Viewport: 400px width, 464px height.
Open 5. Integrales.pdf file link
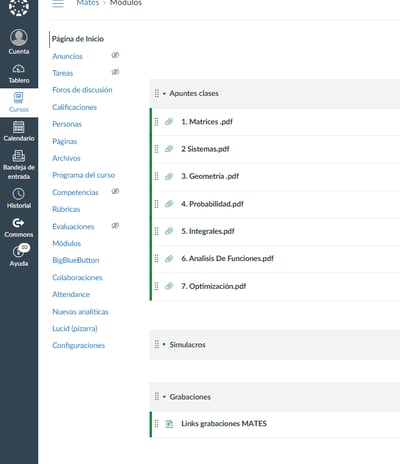[x=208, y=231]
